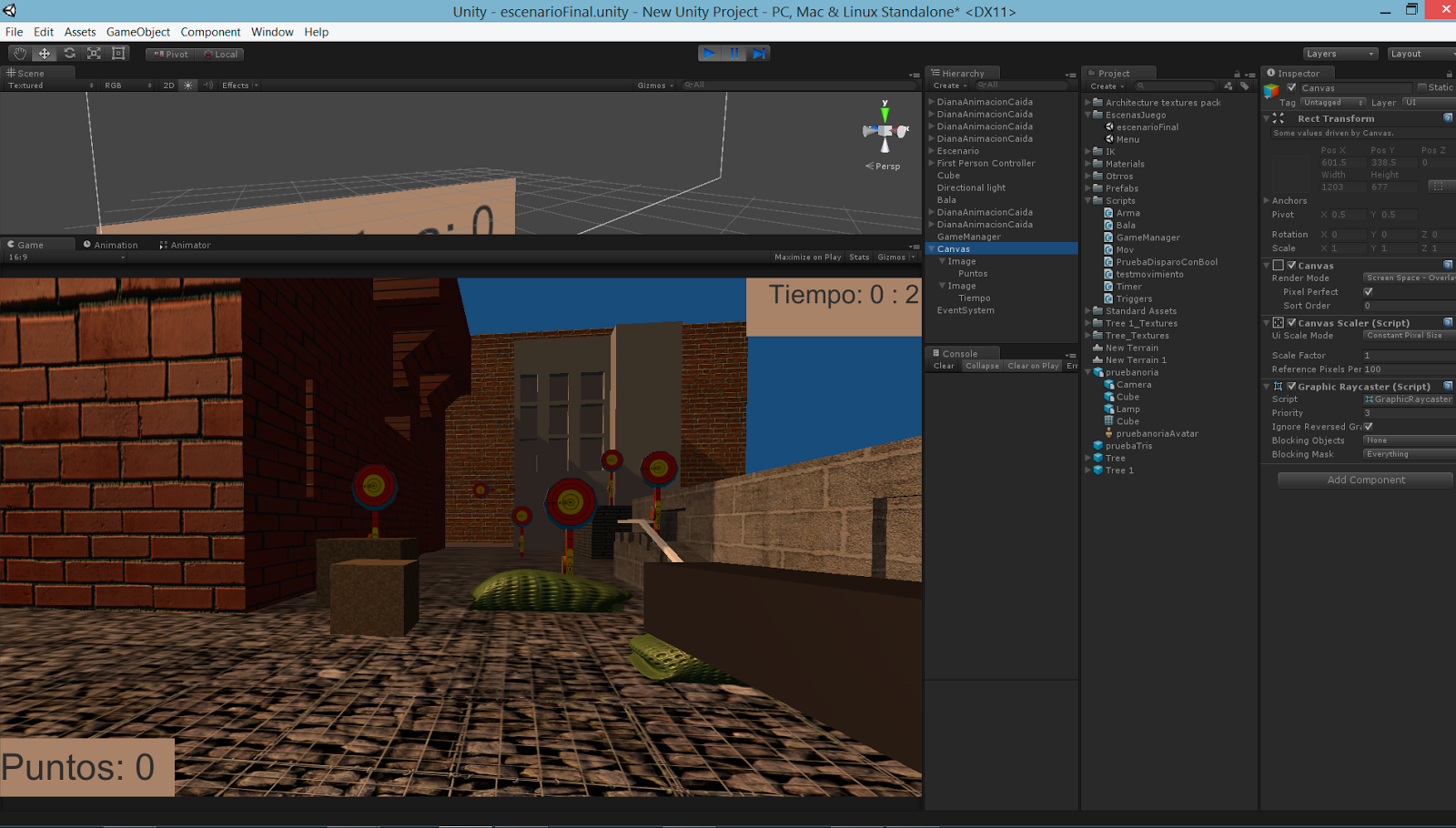This screenshot has width=1456, height=828.
Task: Select the Move tool in the toolbar
Action: point(44,54)
